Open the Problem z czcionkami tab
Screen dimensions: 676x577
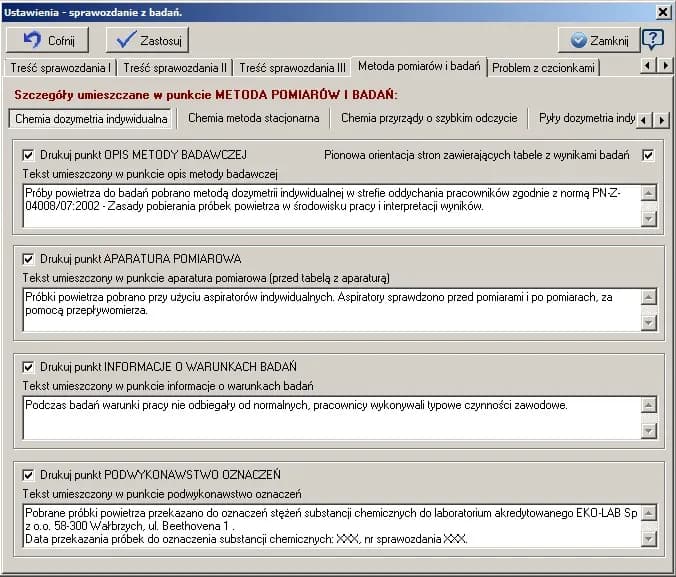[546, 68]
